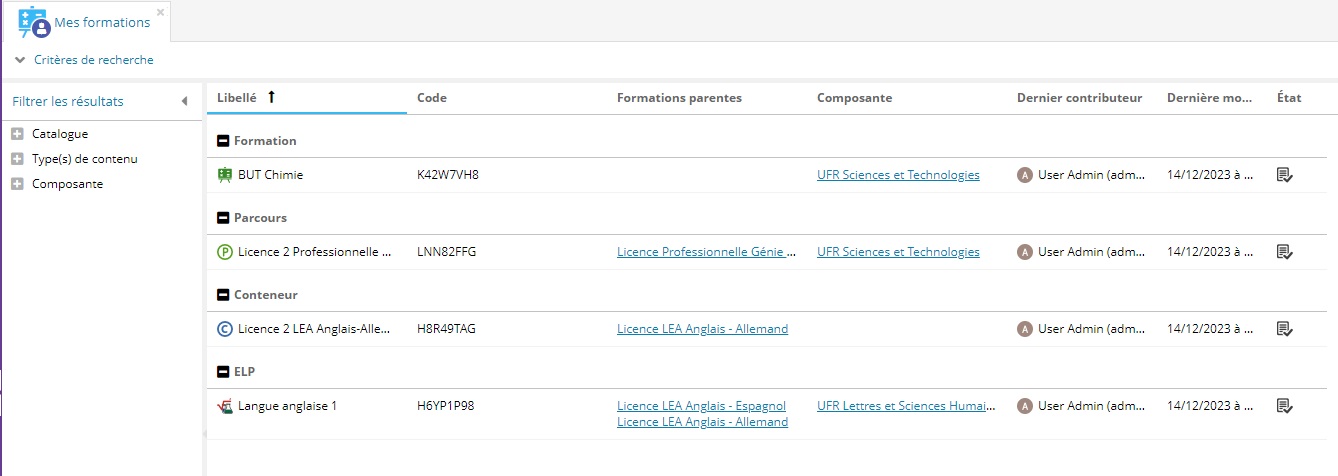1338x476 pixels.
Task: Collapse the Parcours group
Action: [223, 218]
